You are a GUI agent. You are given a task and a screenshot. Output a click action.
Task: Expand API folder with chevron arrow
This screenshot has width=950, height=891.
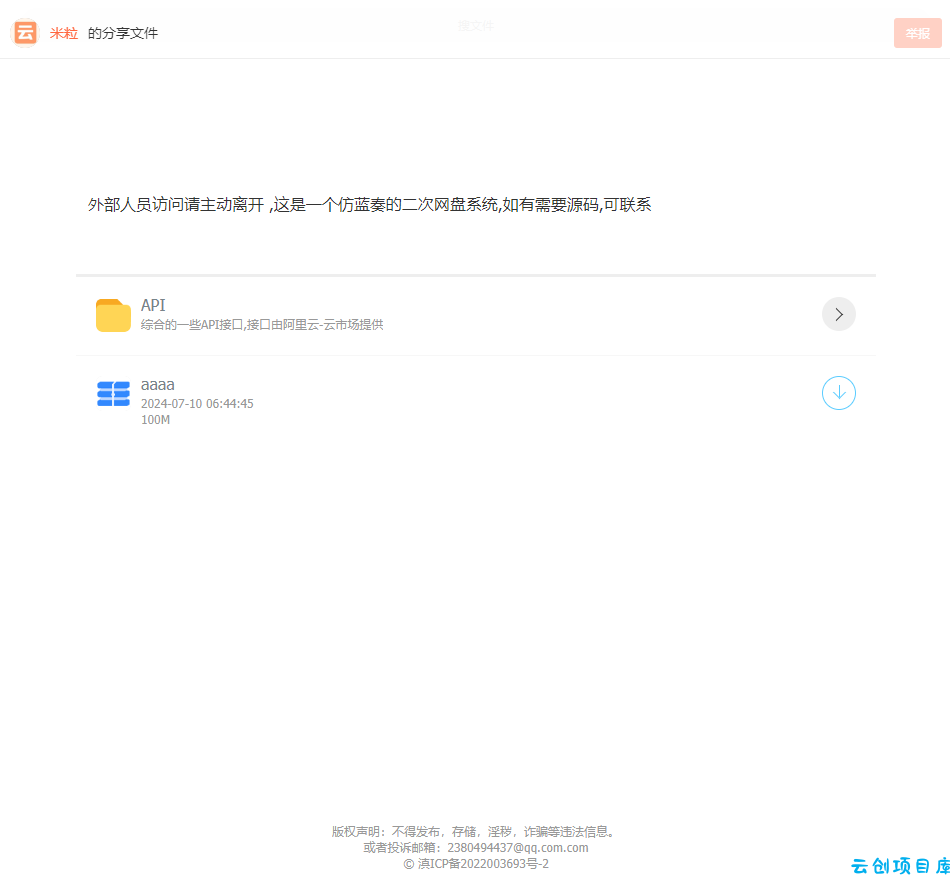coord(839,314)
